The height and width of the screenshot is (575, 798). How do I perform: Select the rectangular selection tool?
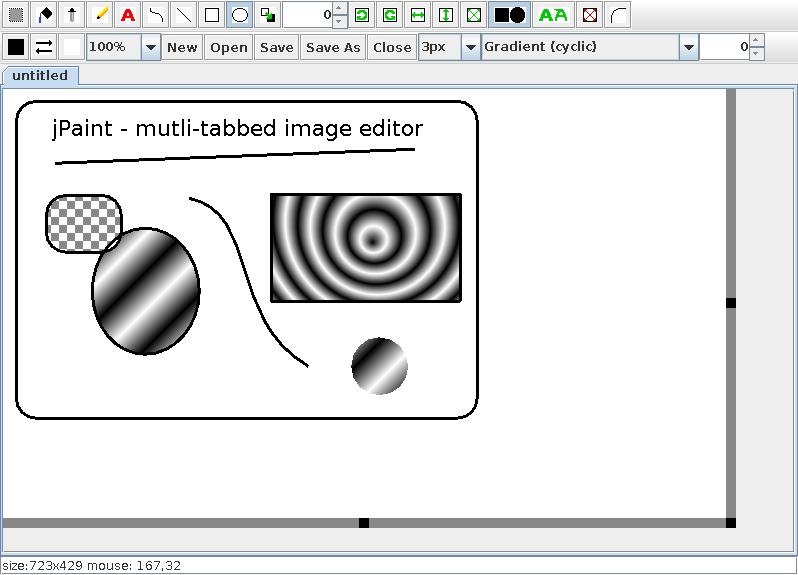click(x=16, y=15)
